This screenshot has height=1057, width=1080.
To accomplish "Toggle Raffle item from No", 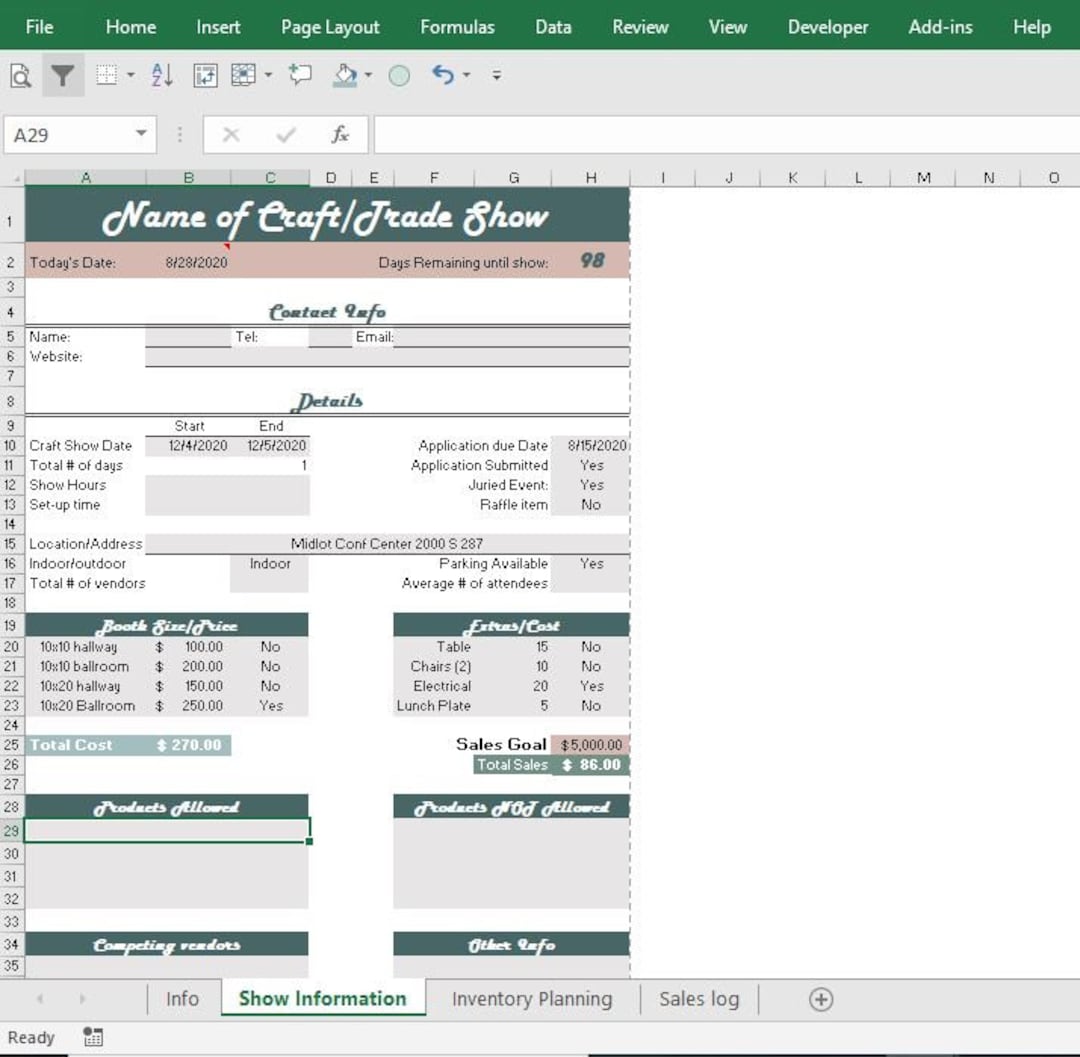I will point(590,505).
